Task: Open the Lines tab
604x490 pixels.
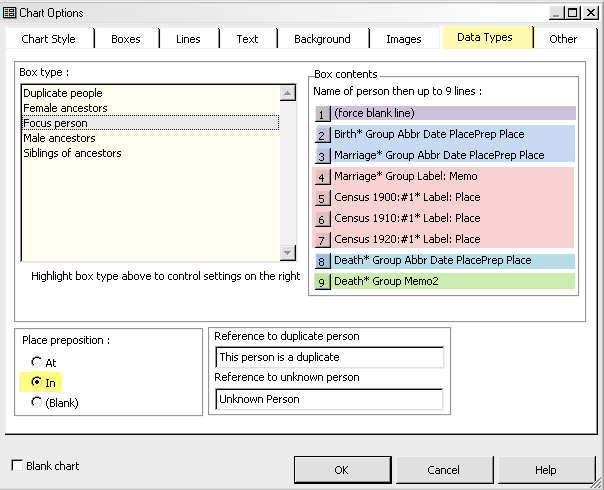Action: click(x=188, y=39)
